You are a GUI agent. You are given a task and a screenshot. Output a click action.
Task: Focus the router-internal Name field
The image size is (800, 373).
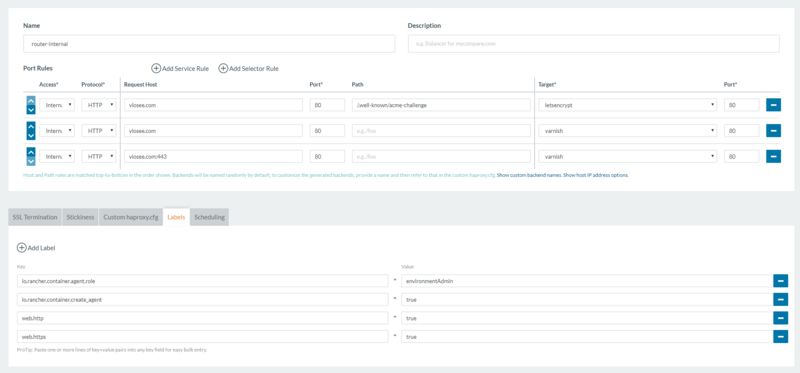click(209, 44)
